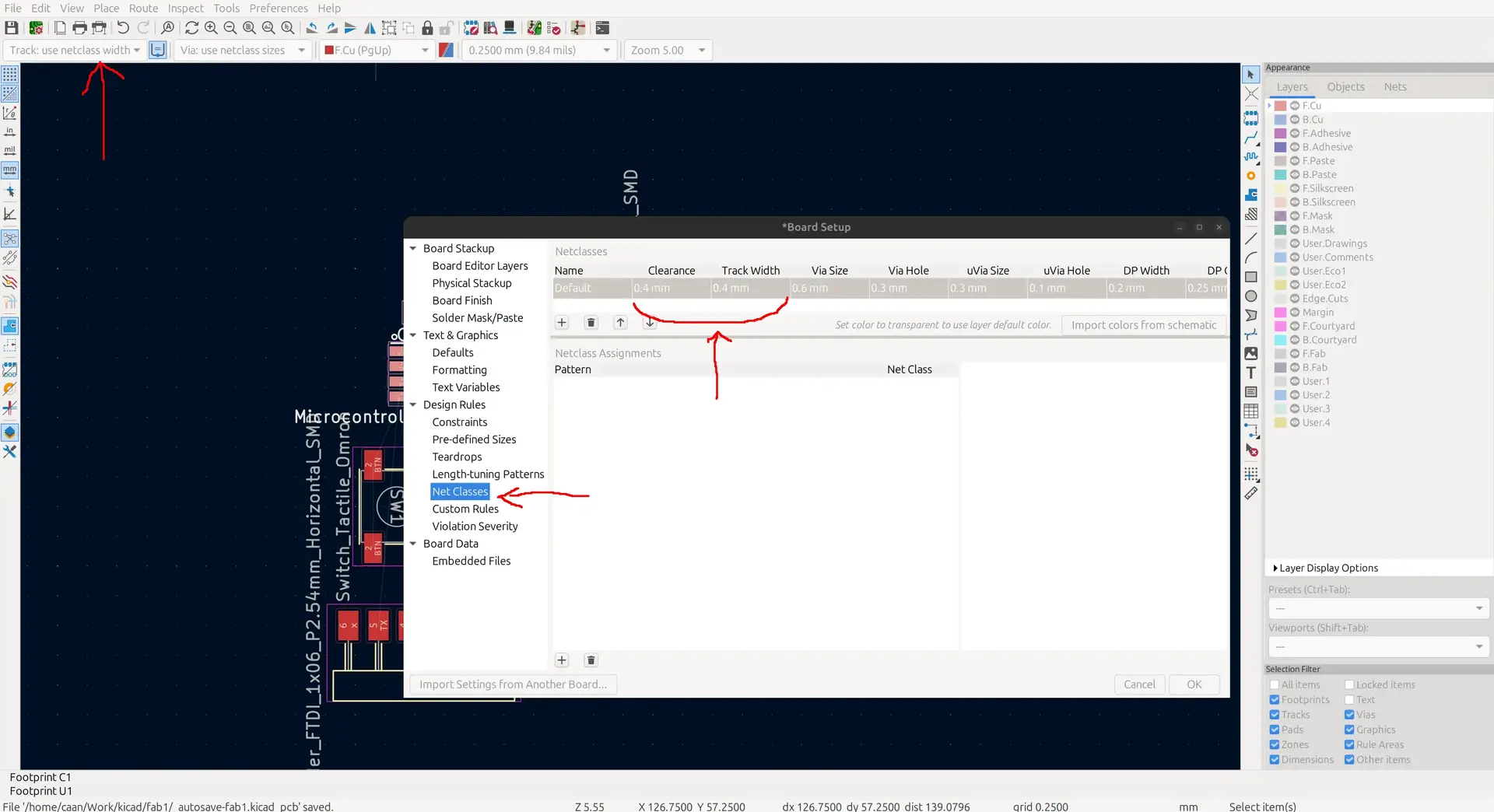The image size is (1494, 812).
Task: Open the Zoom level dropdown
Action: pyautogui.click(x=668, y=51)
